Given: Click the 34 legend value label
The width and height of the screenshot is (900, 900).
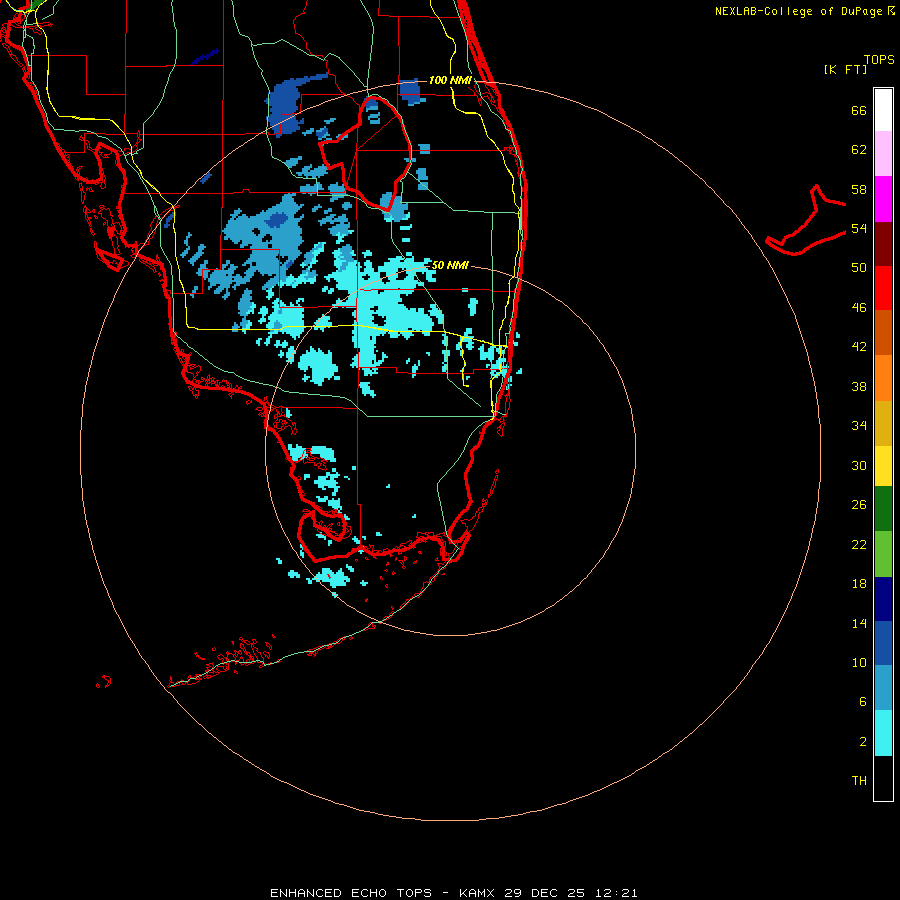Looking at the screenshot, I should pos(859,426).
